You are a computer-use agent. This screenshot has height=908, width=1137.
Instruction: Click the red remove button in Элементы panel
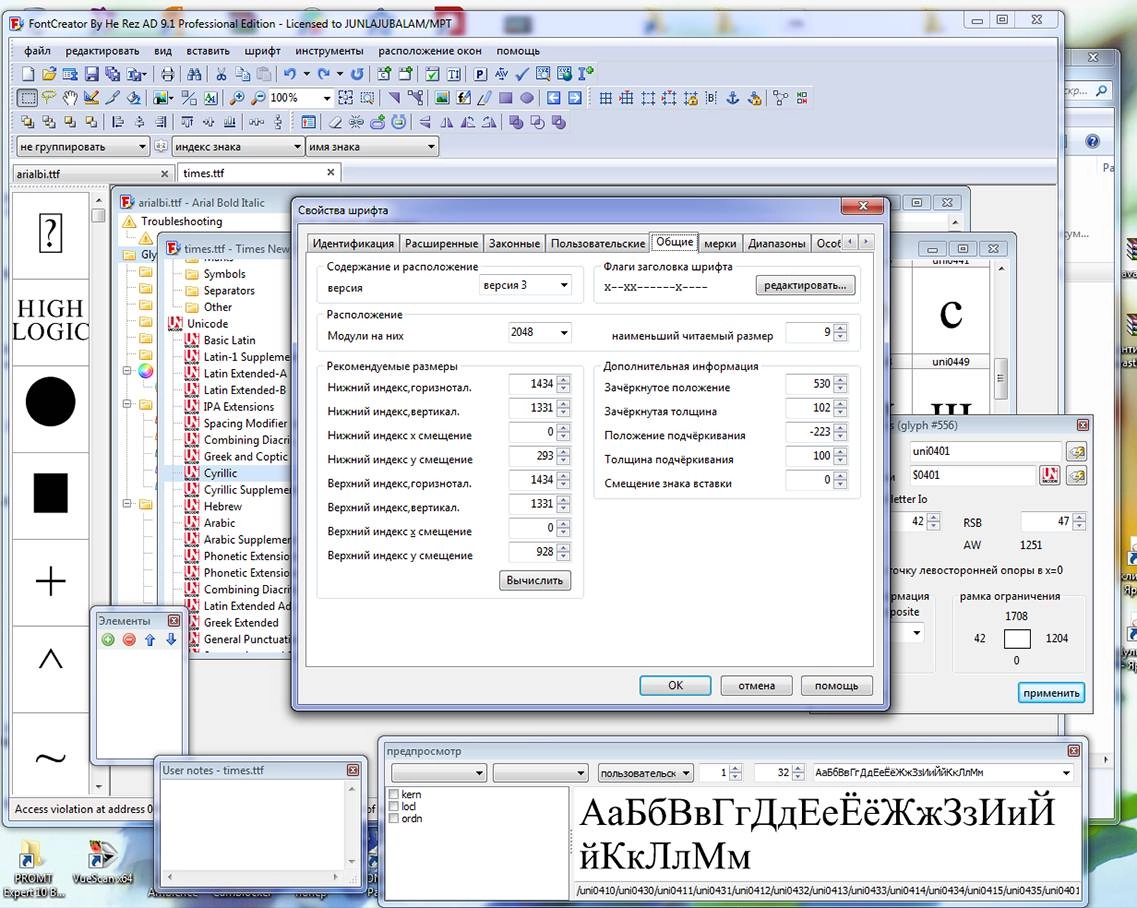click(x=129, y=640)
